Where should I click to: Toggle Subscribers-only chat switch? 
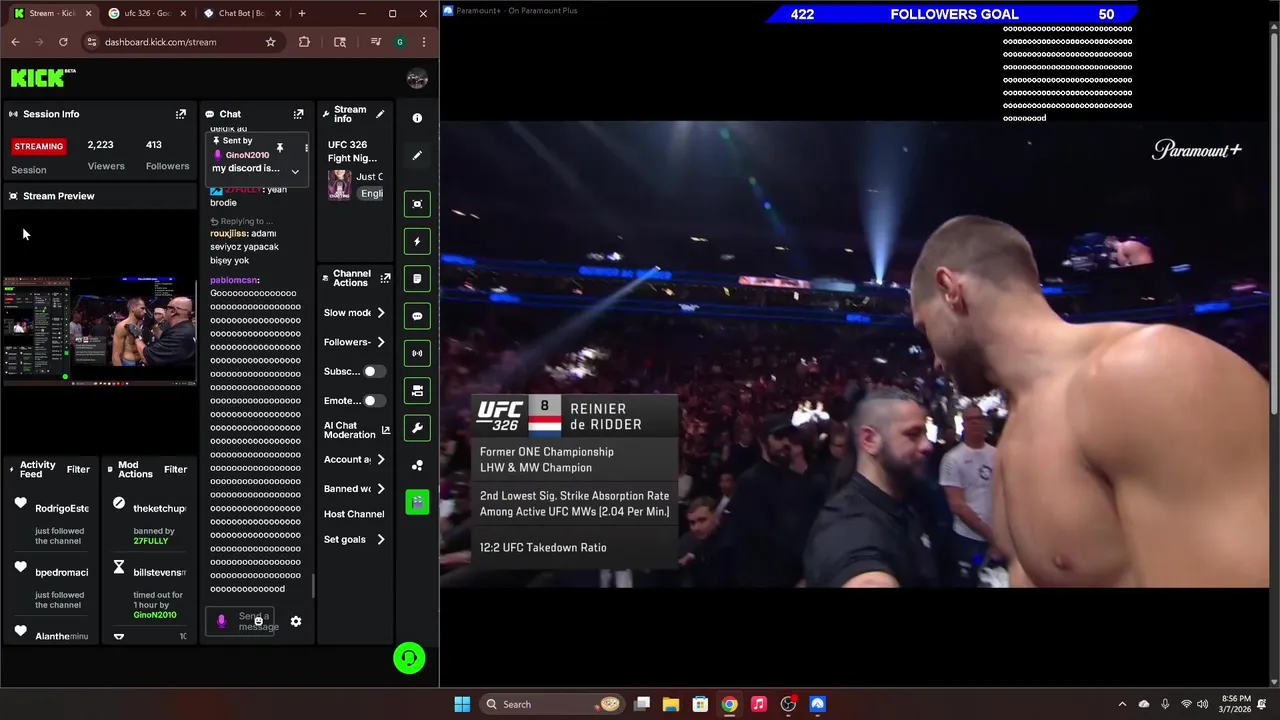pos(373,371)
